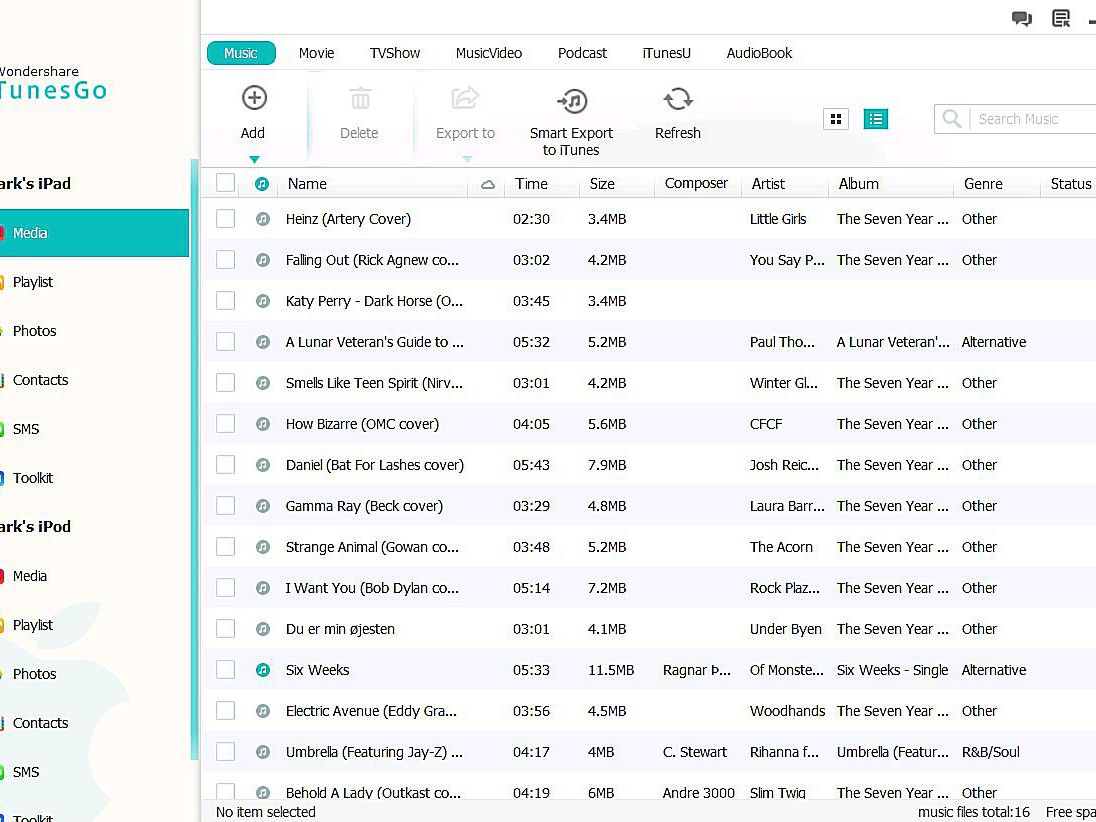This screenshot has width=1096, height=822.
Task: Sort by the Composer column header
Action: click(696, 183)
